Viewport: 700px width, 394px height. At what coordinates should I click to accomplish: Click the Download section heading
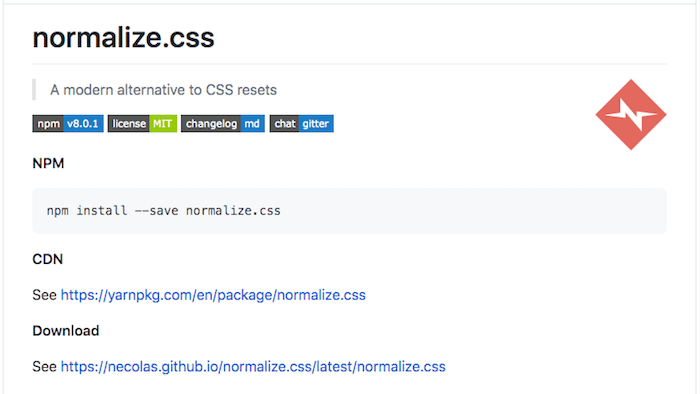[66, 331]
